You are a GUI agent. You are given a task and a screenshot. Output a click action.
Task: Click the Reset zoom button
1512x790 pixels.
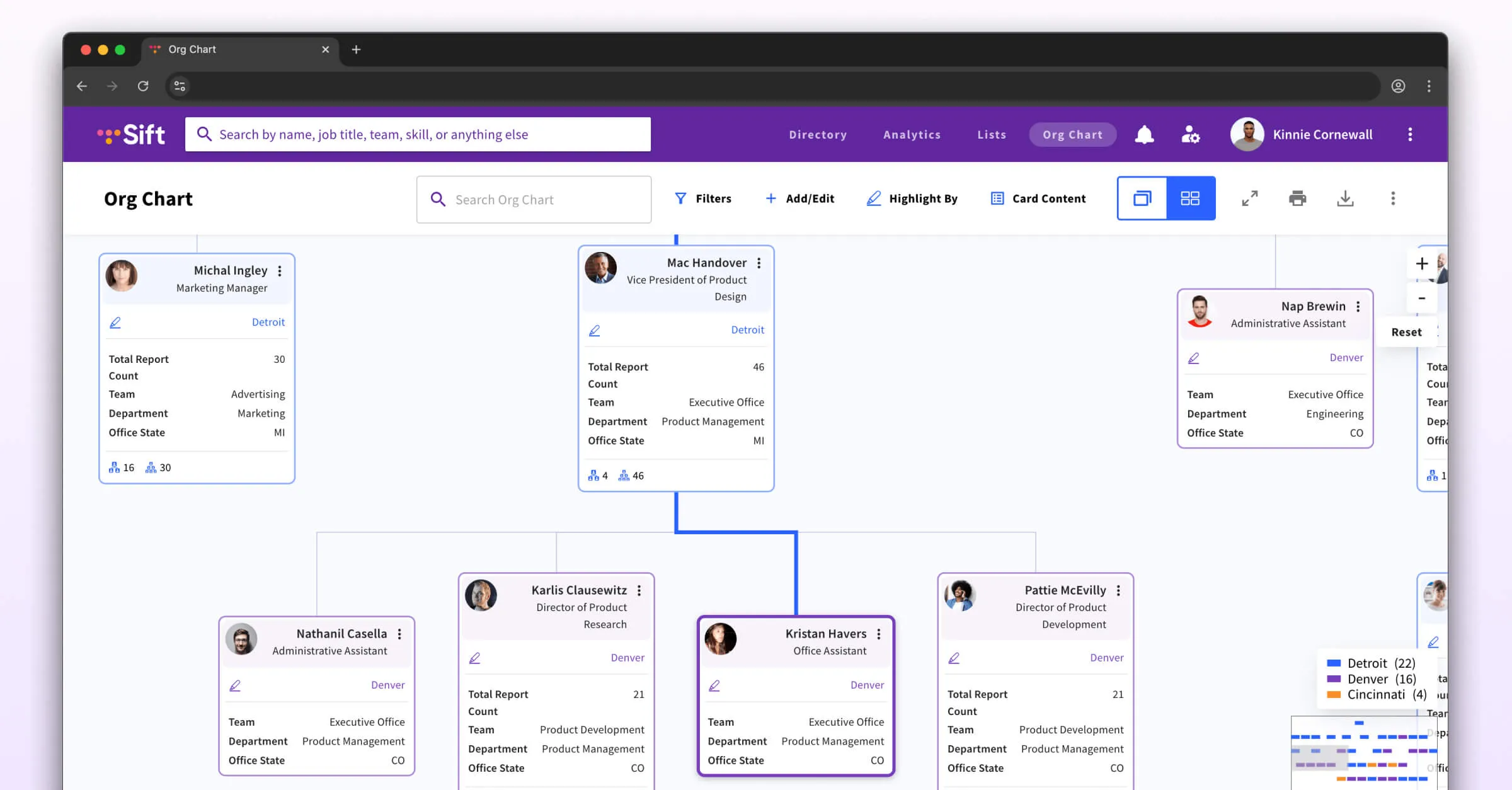1406,332
